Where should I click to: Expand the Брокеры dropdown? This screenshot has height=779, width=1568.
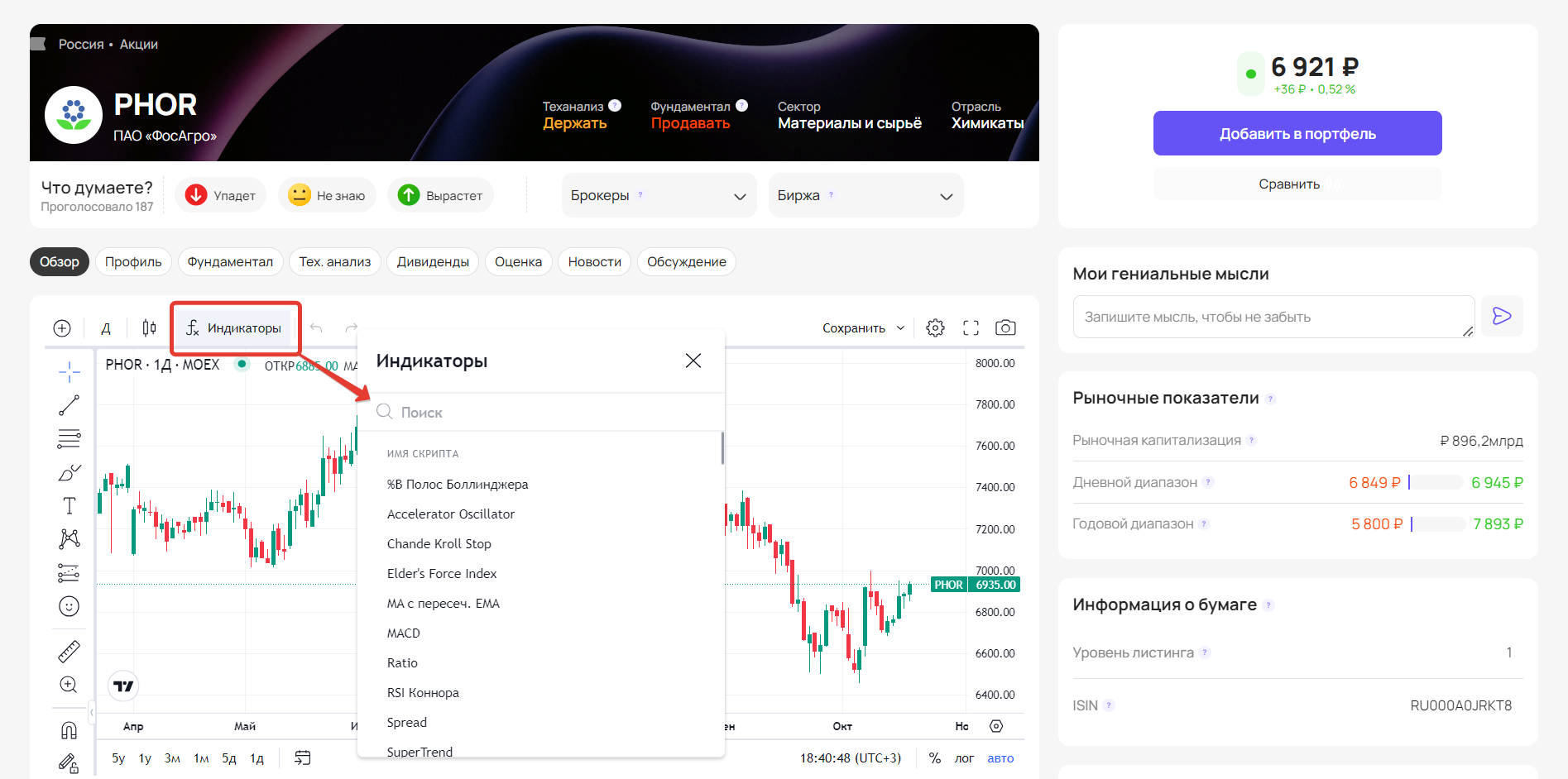coord(659,196)
